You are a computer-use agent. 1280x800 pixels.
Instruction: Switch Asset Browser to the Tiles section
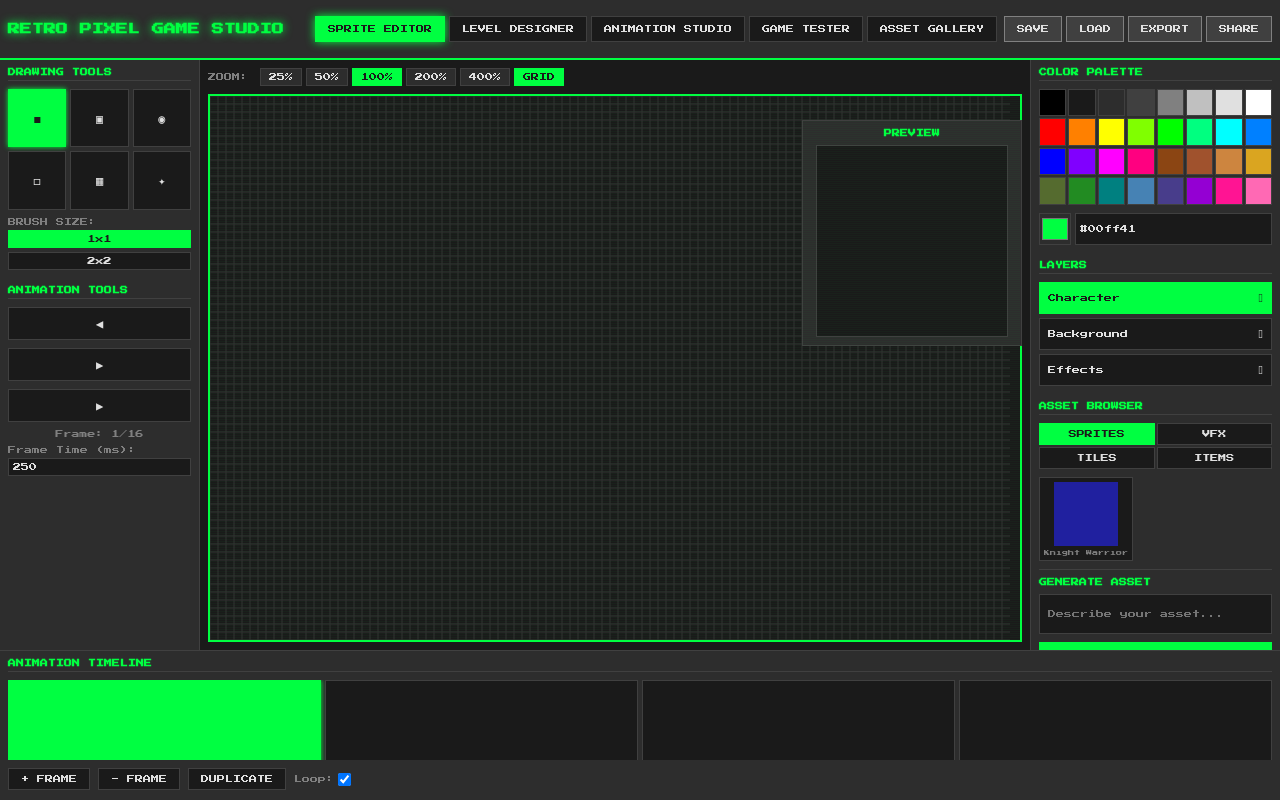pyautogui.click(x=1096, y=457)
